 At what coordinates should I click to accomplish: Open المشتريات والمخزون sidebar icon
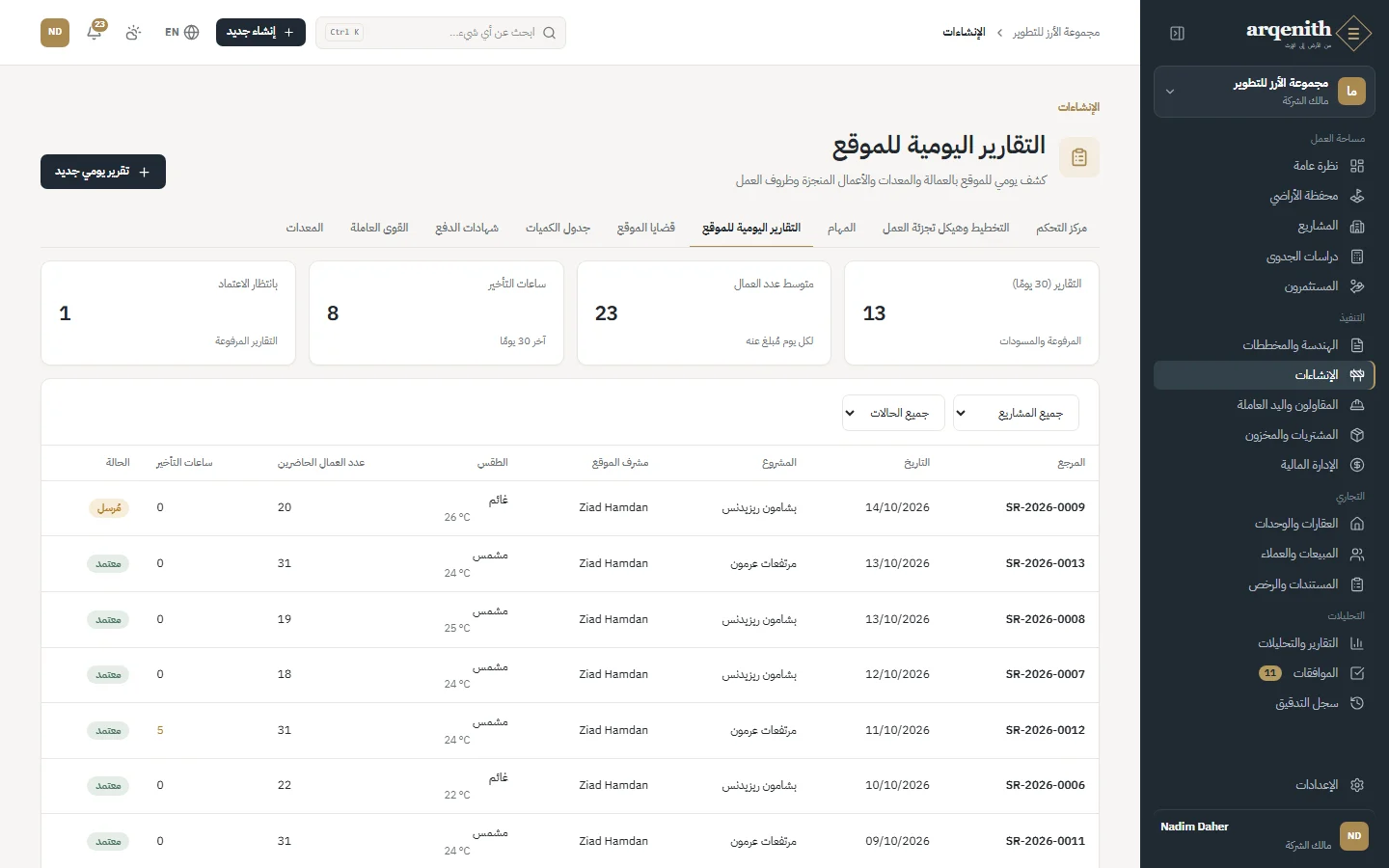click(1357, 435)
